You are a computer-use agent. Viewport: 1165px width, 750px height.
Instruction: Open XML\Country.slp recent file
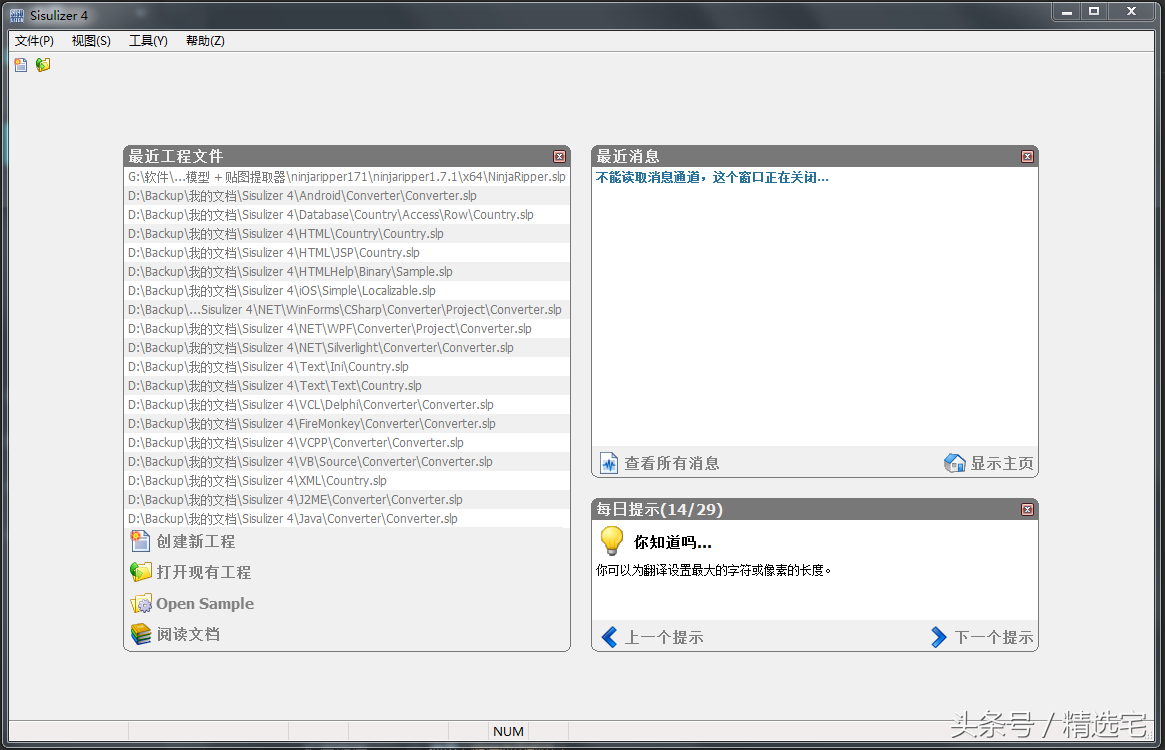347,481
